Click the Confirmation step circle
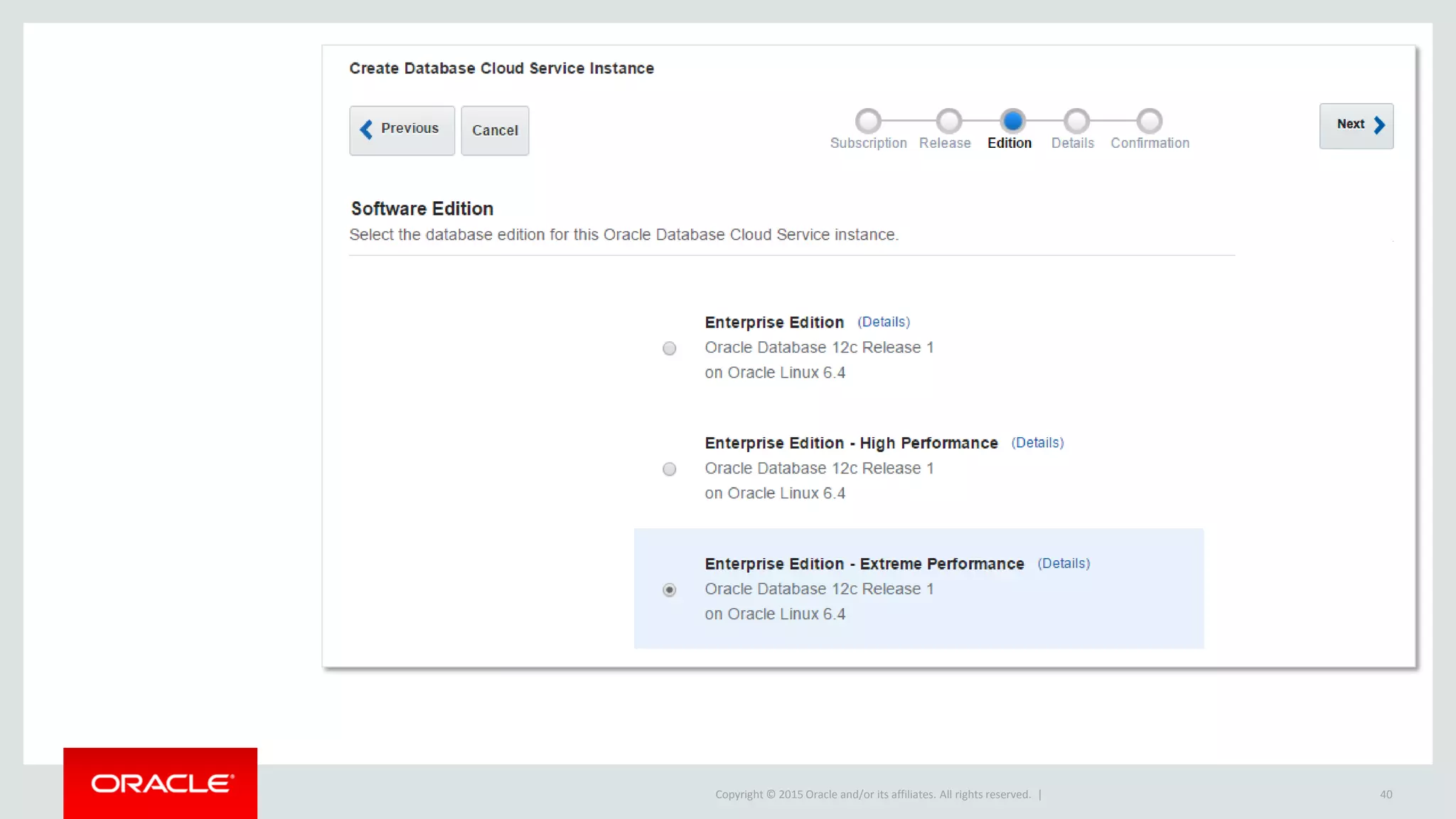Image resolution: width=1456 pixels, height=819 pixels. coord(1149,121)
